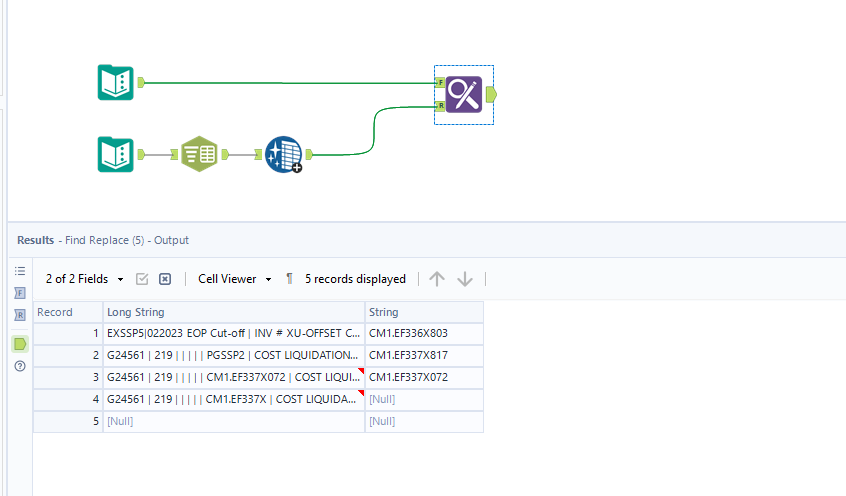Select Null String cell in record 4
846x496 pixels.
click(424, 399)
